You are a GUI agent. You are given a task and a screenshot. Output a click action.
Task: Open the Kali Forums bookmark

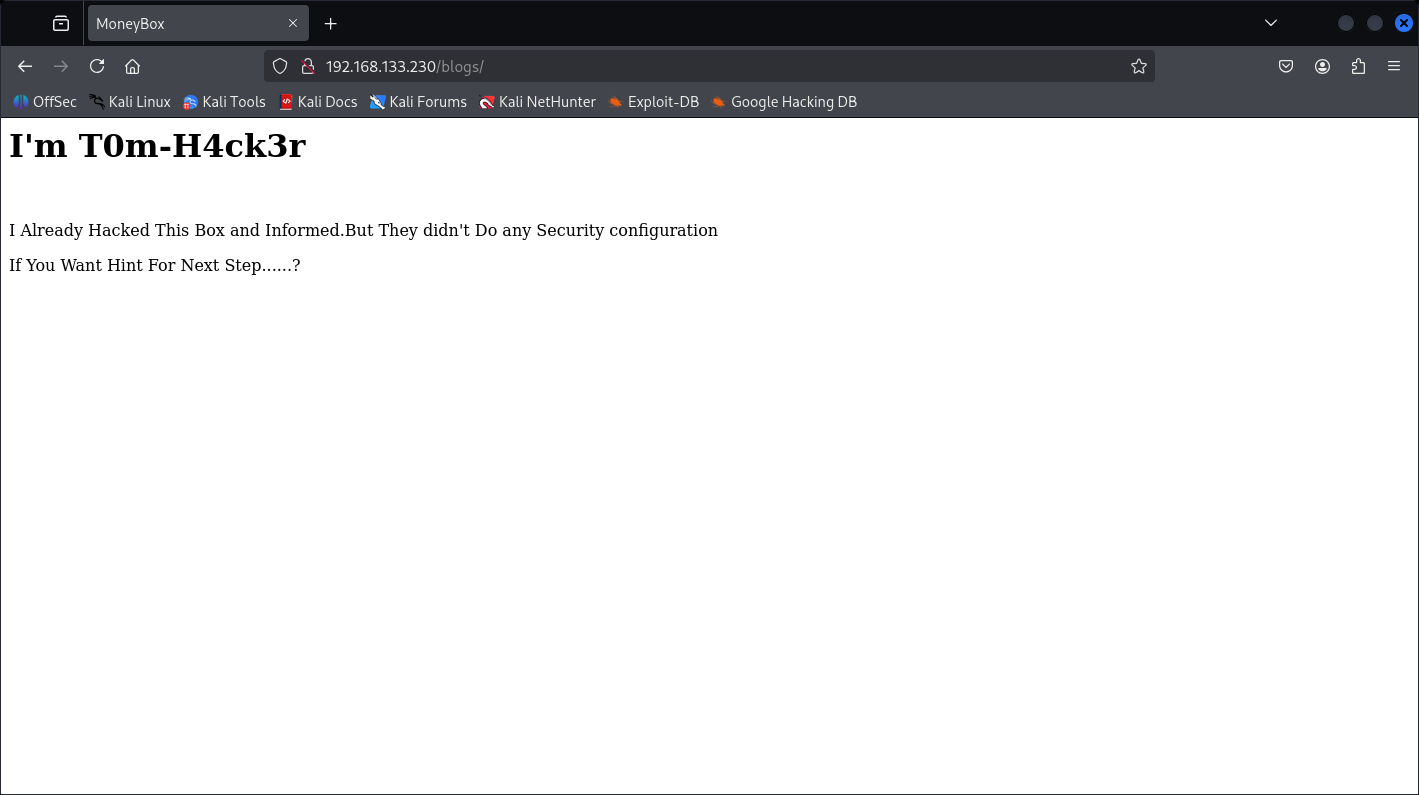click(418, 102)
